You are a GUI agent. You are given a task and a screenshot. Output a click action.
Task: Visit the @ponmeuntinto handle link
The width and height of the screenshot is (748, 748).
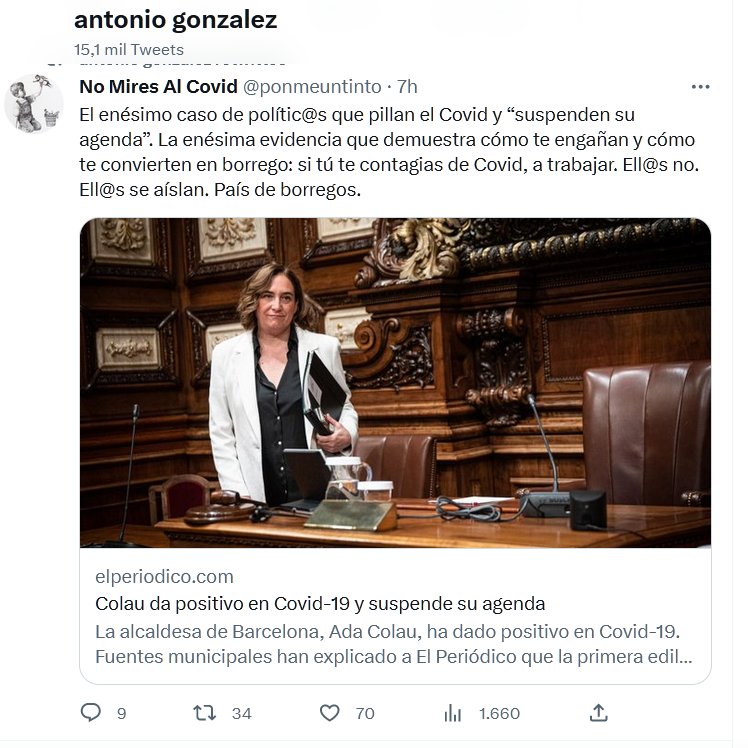[312, 87]
